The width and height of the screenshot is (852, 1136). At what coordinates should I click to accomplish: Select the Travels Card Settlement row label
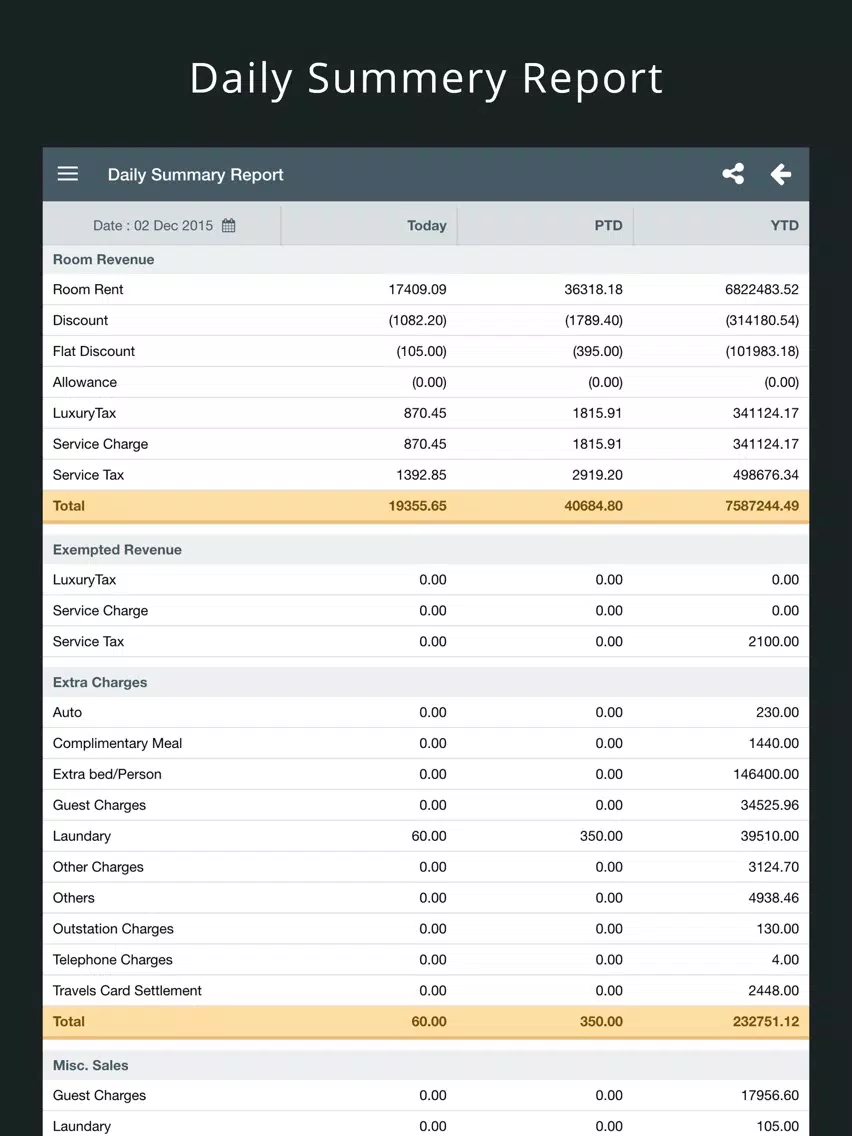[127, 991]
